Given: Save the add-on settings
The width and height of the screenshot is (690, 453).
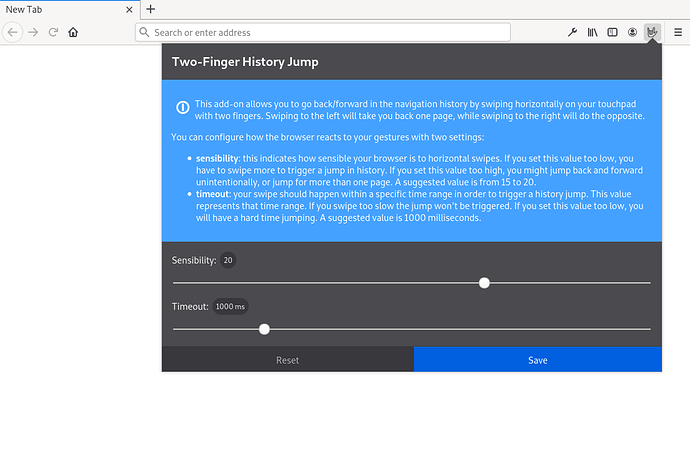Looking at the screenshot, I should [538, 360].
